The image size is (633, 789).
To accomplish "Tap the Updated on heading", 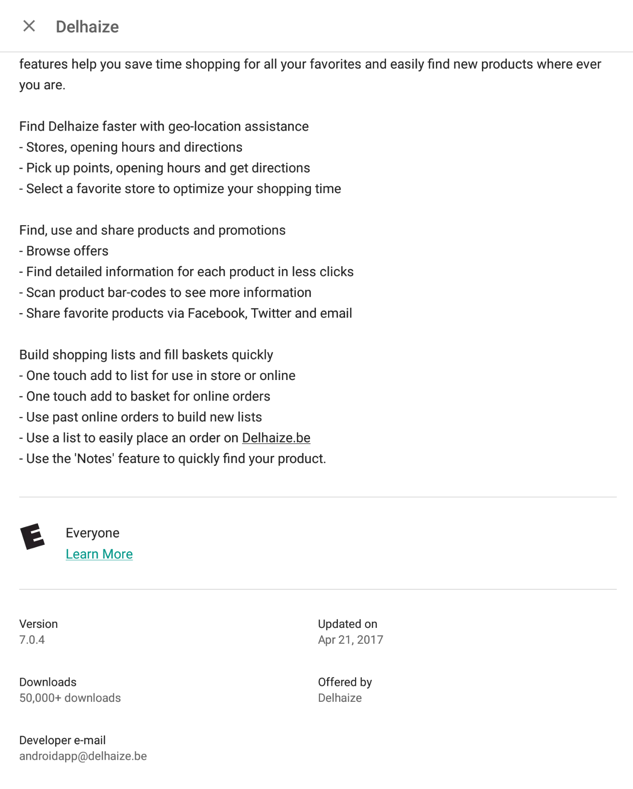I will (347, 624).
